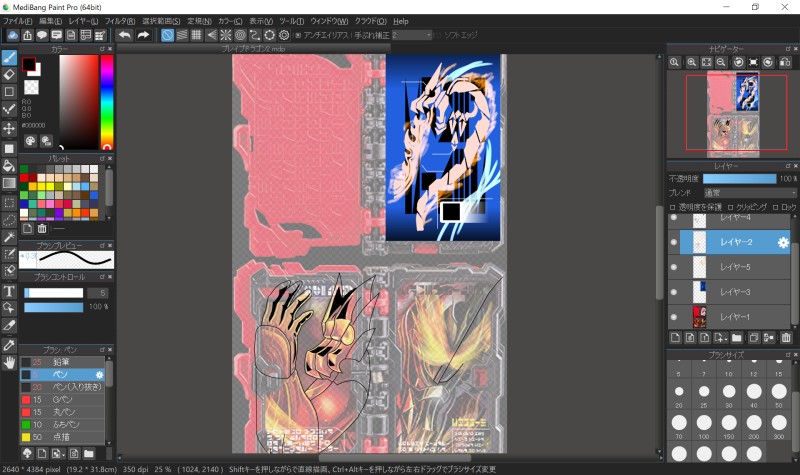Click the Navigator preview thumbnail

[733, 114]
